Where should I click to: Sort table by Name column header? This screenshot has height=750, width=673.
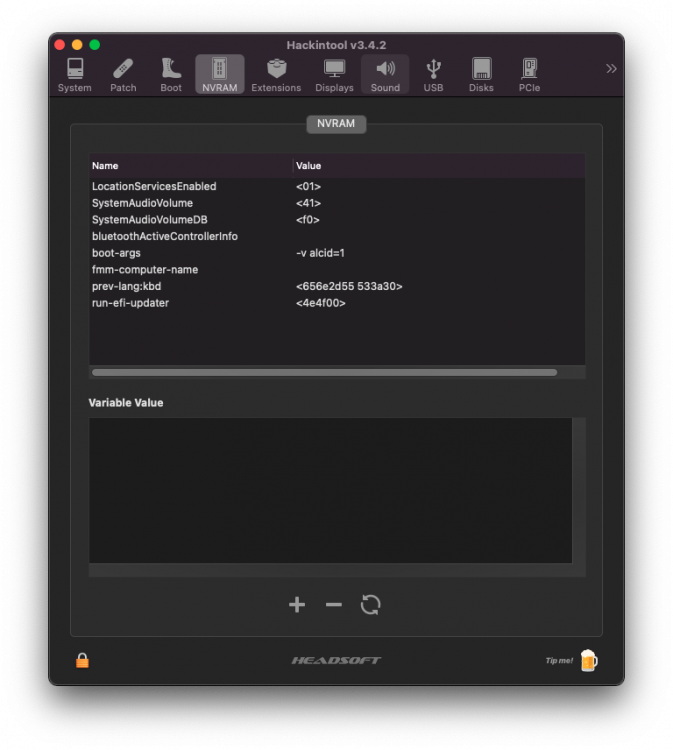pyautogui.click(x=191, y=165)
